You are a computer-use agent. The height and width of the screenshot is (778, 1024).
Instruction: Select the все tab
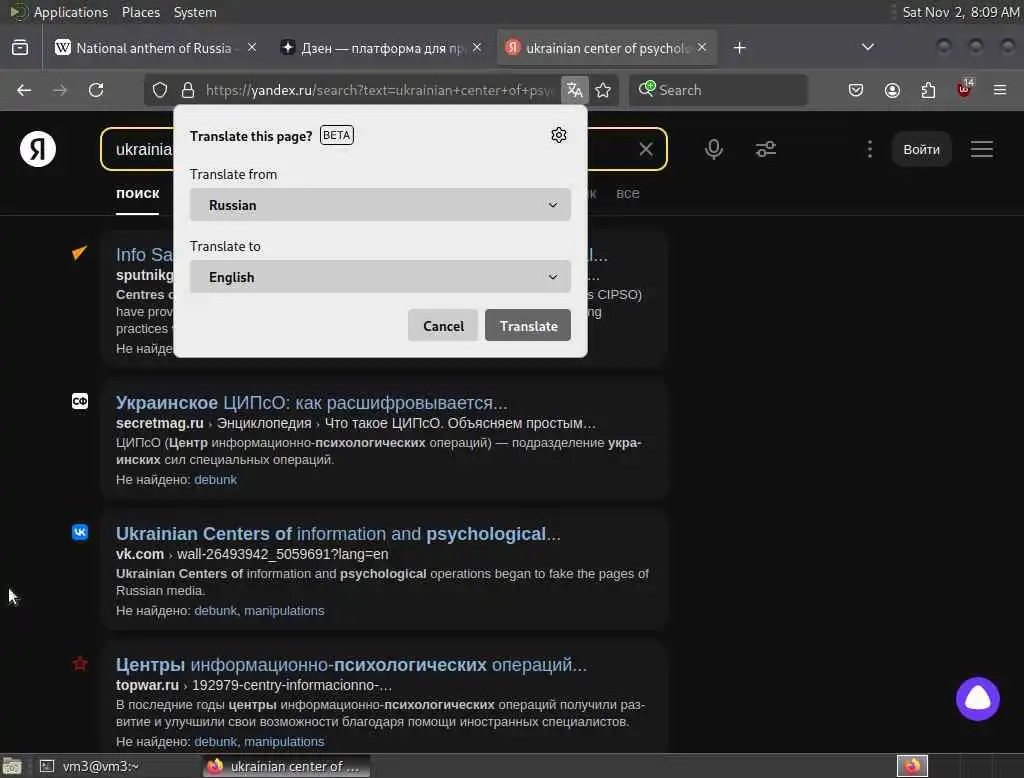click(x=628, y=193)
